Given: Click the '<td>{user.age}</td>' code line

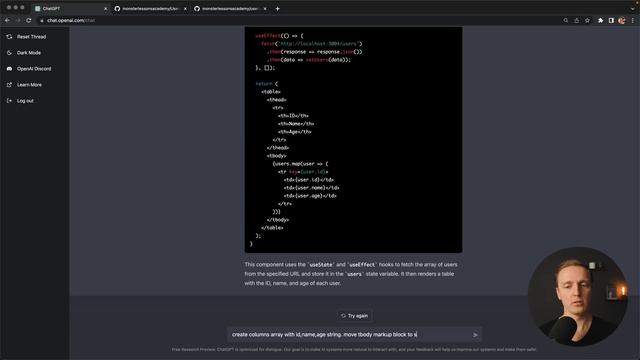Looking at the screenshot, I should 310,196.
